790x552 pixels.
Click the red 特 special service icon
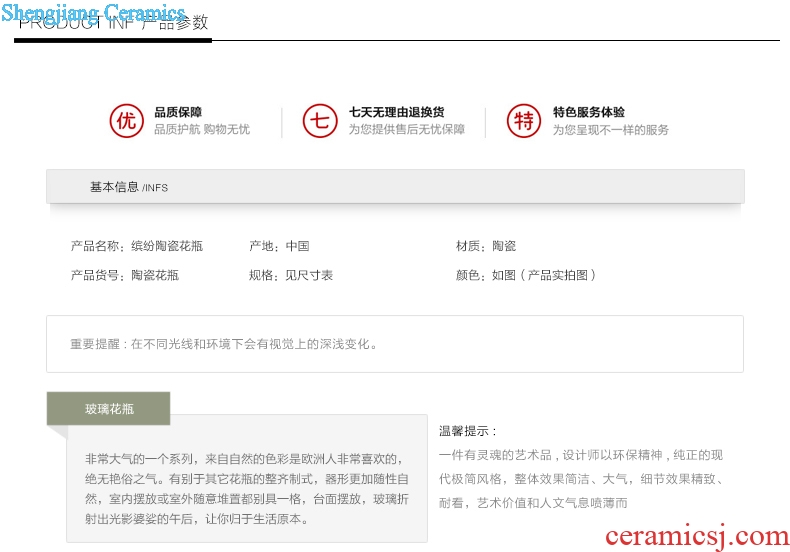click(x=523, y=121)
